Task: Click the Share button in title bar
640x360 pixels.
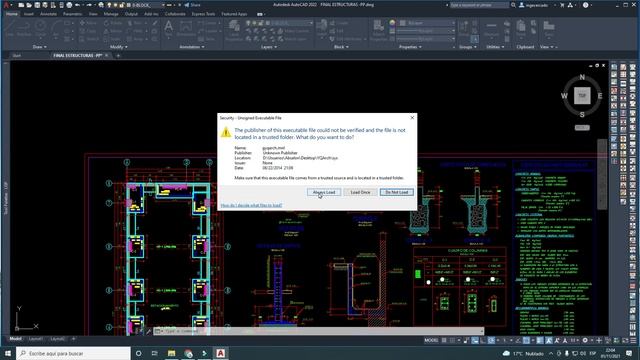Action: tap(192, 5)
